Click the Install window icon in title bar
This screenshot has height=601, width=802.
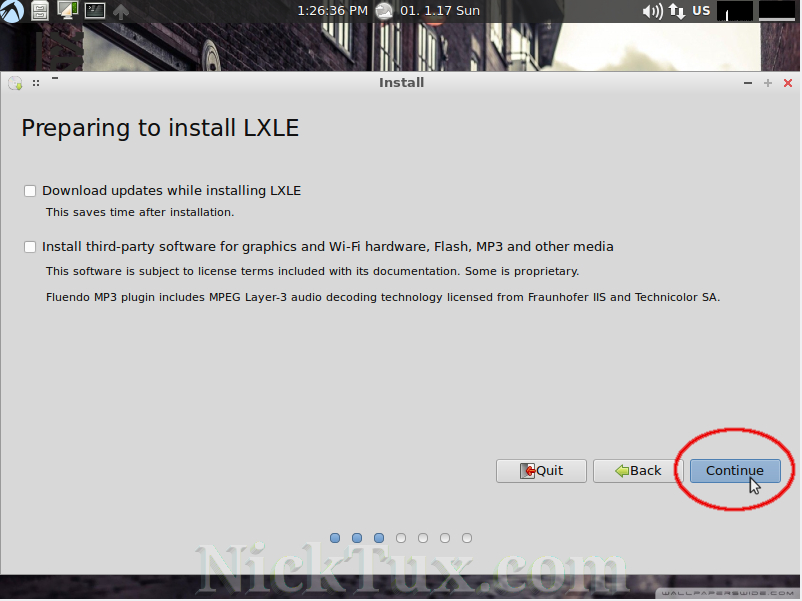pyautogui.click(x=15, y=83)
